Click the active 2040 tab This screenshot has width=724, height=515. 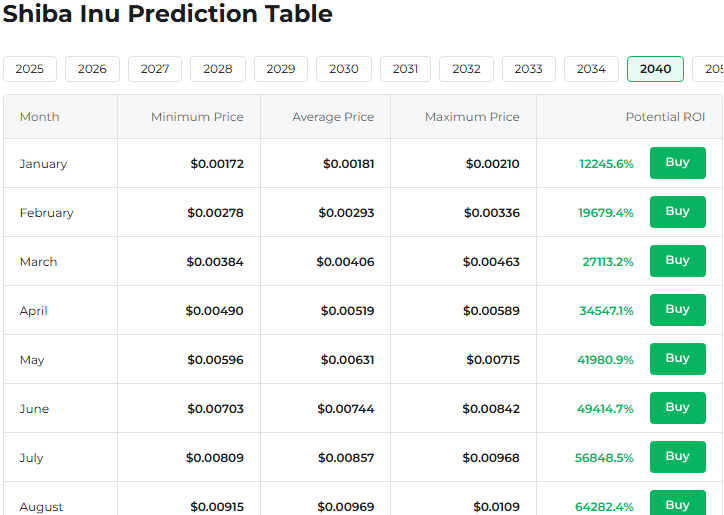tap(655, 69)
